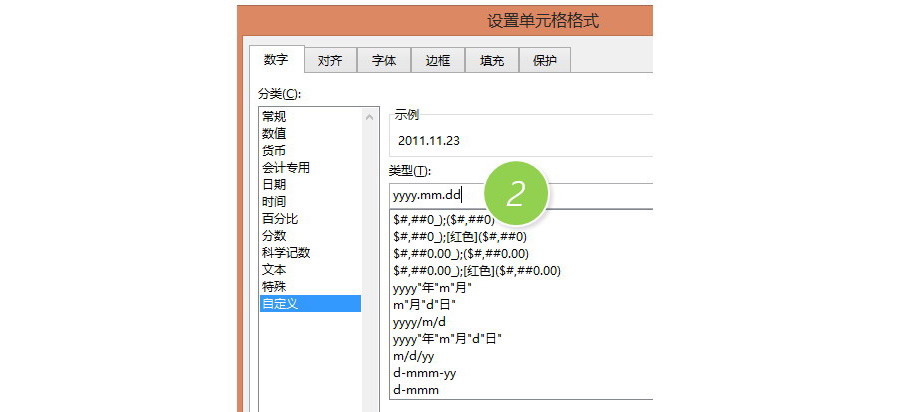Switch to the 数字 tab
The height and width of the screenshot is (412, 900).
point(276,60)
